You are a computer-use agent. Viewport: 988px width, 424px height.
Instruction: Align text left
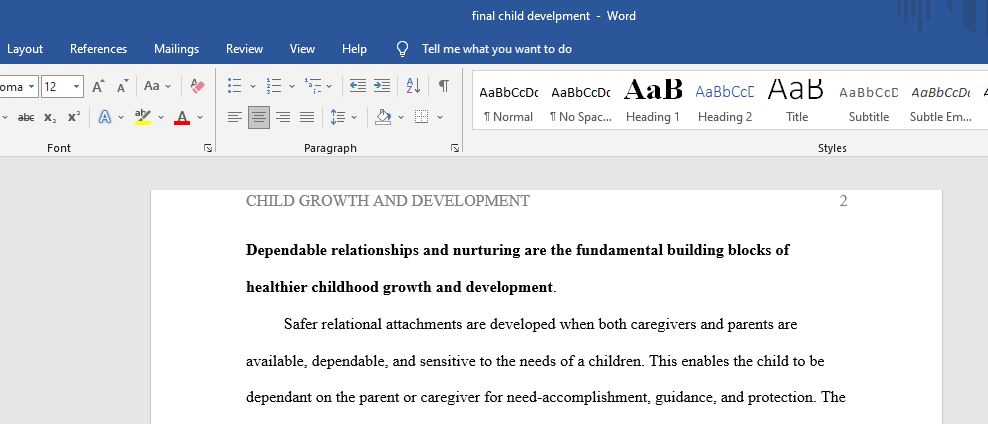click(234, 117)
